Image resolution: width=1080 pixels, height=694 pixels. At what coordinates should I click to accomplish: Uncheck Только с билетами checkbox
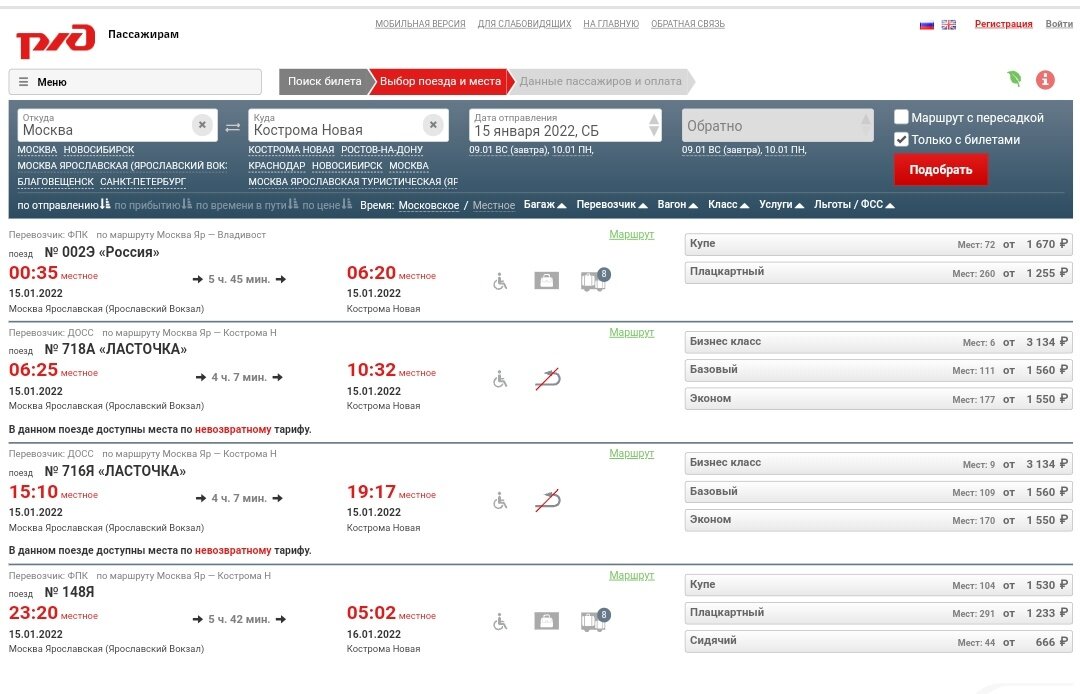coord(901,139)
